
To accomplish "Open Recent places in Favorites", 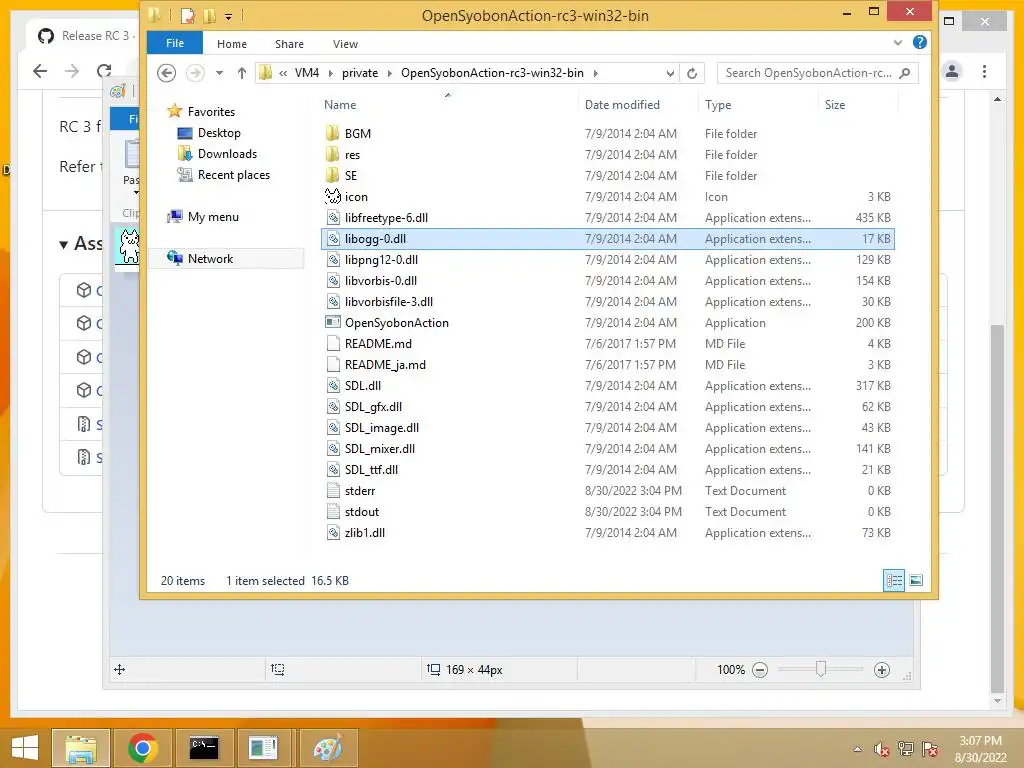I will (x=233, y=175).
